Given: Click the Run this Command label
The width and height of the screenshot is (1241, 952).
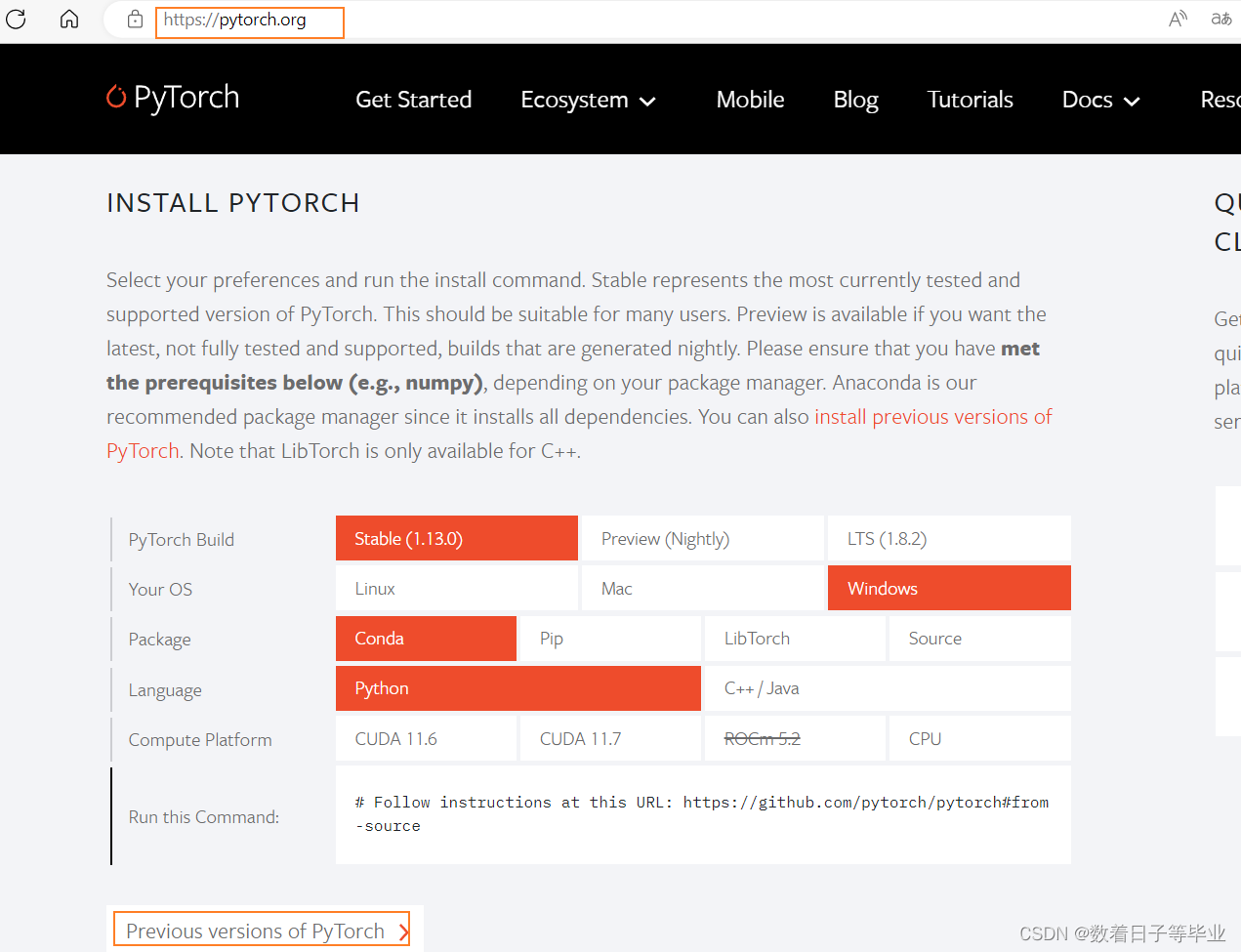Looking at the screenshot, I should point(204,817).
